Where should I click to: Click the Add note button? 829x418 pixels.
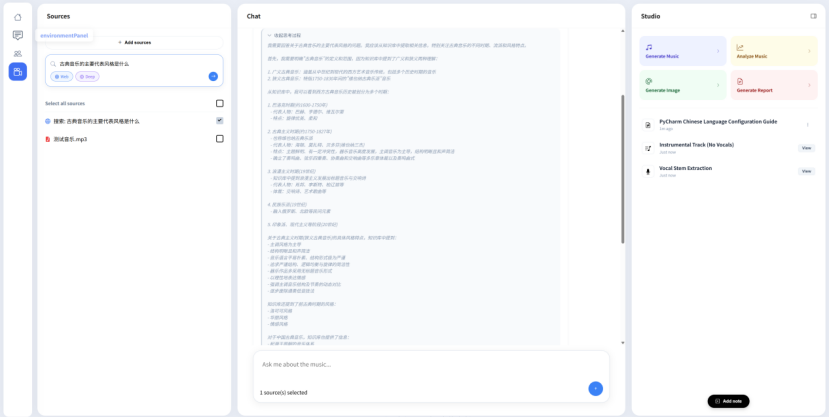point(728,401)
